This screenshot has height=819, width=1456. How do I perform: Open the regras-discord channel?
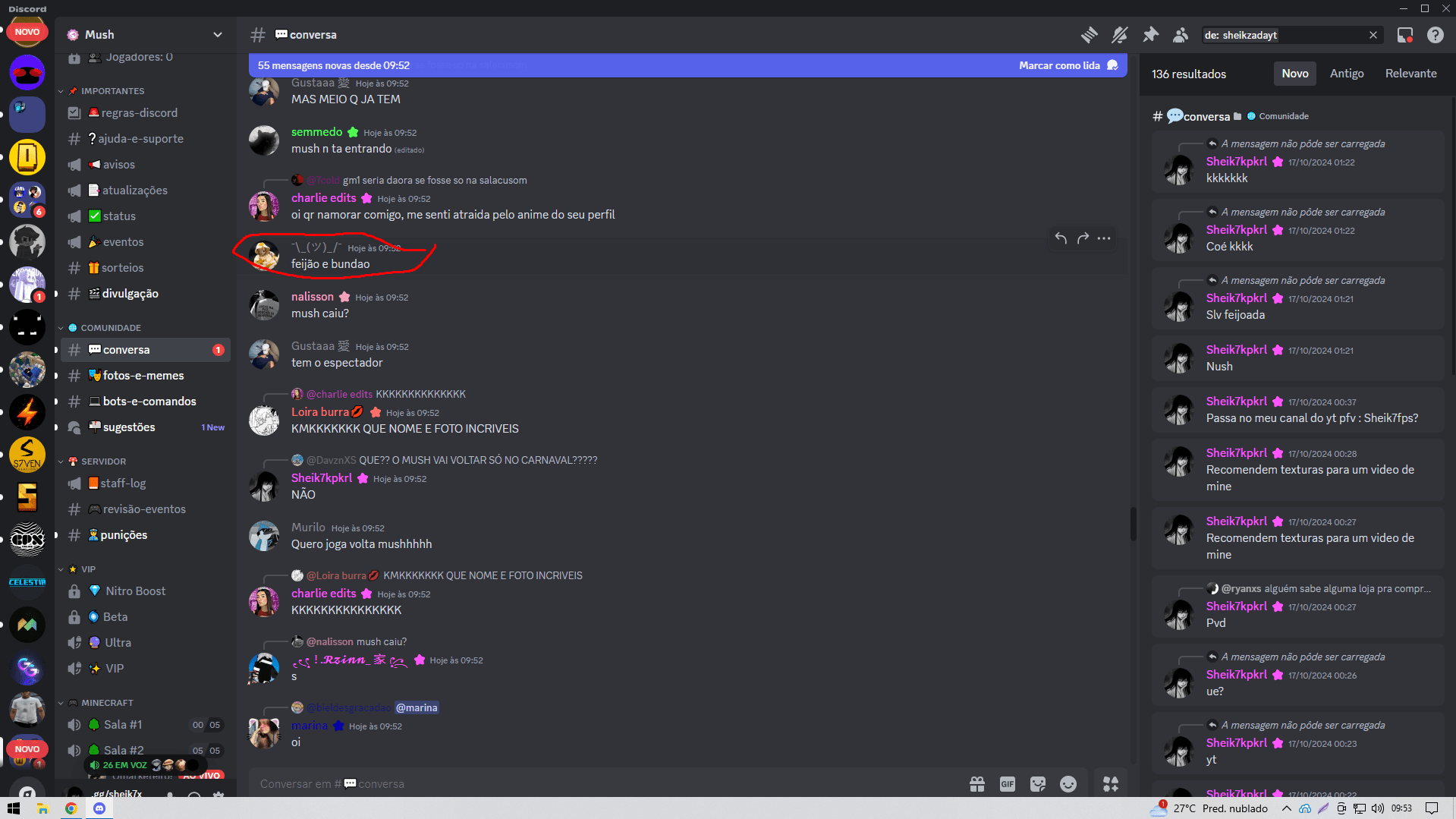[x=145, y=113]
